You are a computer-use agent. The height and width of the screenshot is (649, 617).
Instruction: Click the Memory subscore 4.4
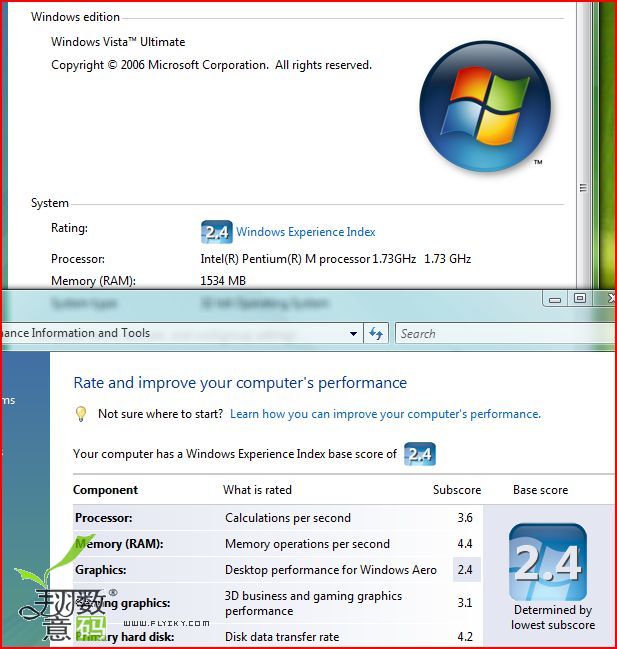click(x=465, y=544)
